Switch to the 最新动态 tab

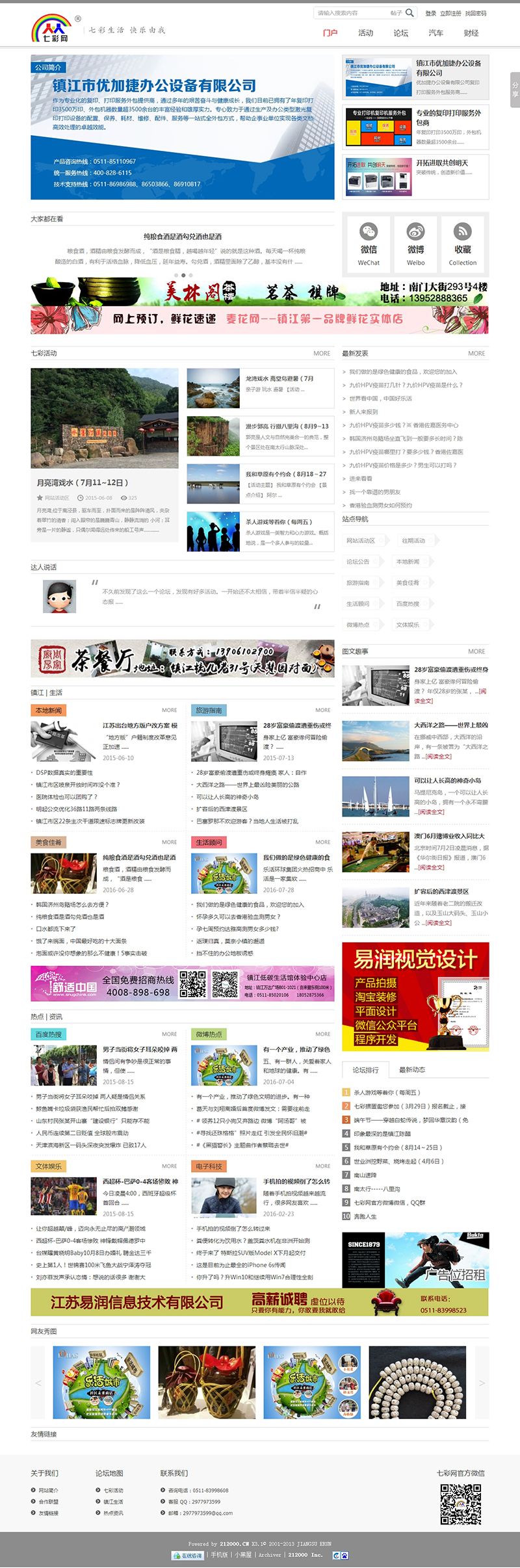[412, 1069]
